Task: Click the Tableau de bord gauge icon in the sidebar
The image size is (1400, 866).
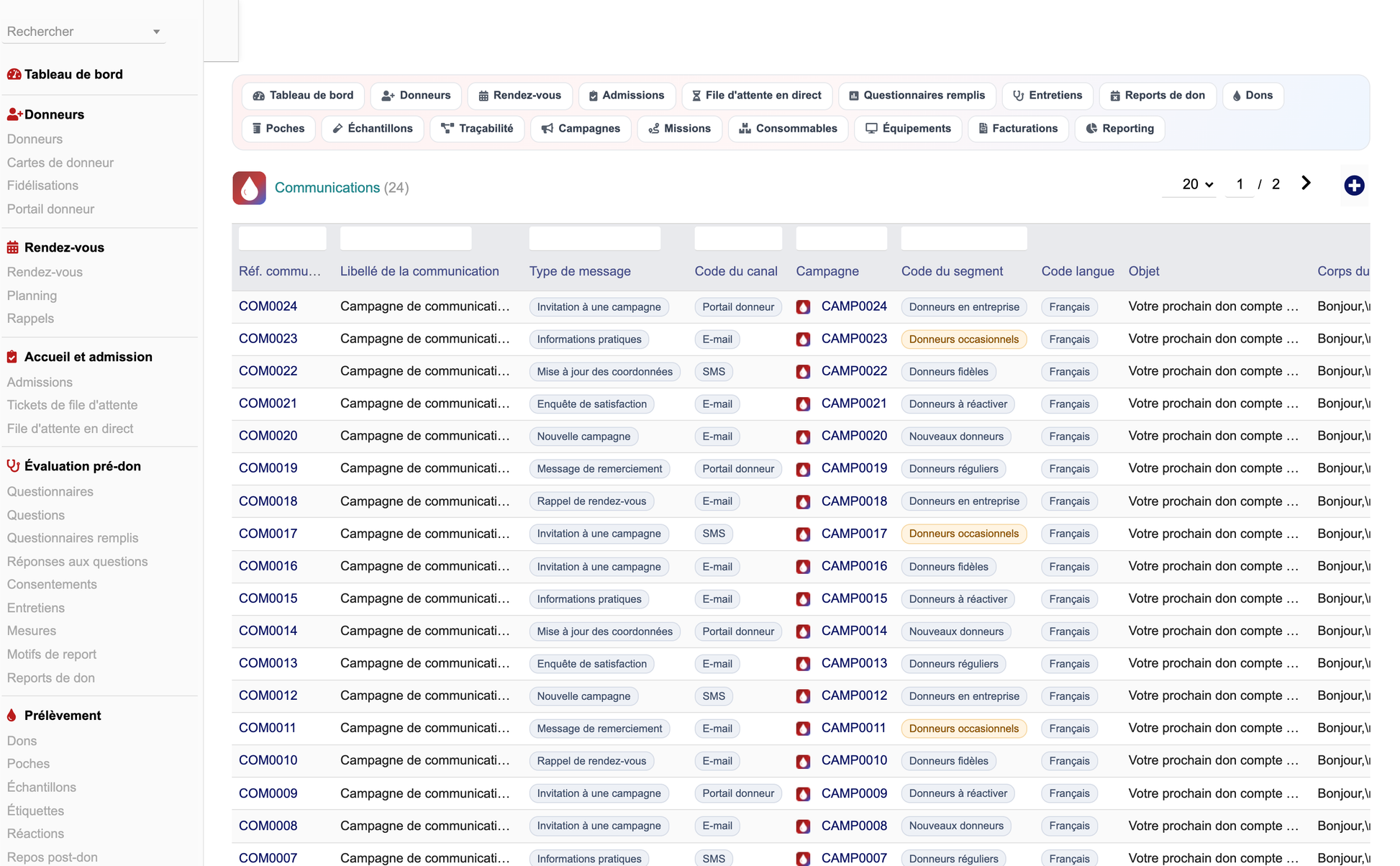Action: point(14,74)
